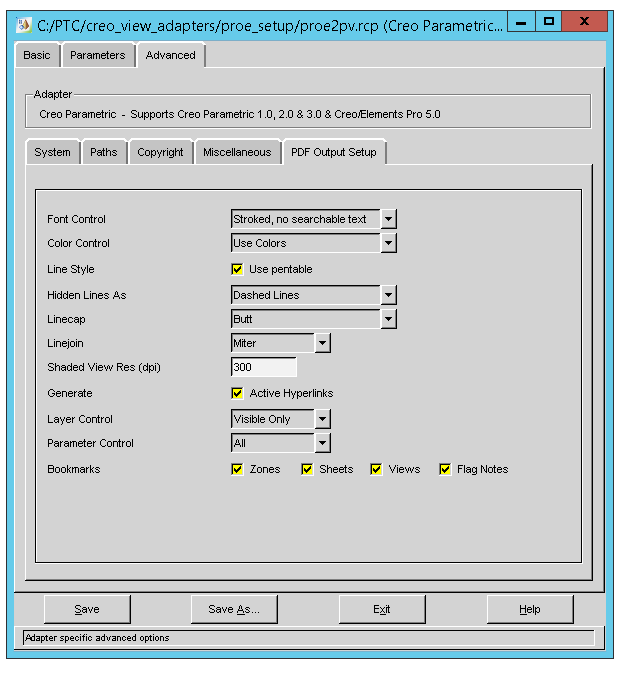Image resolution: width=628 pixels, height=679 pixels.
Task: Uncheck the Sheets bookmark checkbox
Action: coord(307,469)
